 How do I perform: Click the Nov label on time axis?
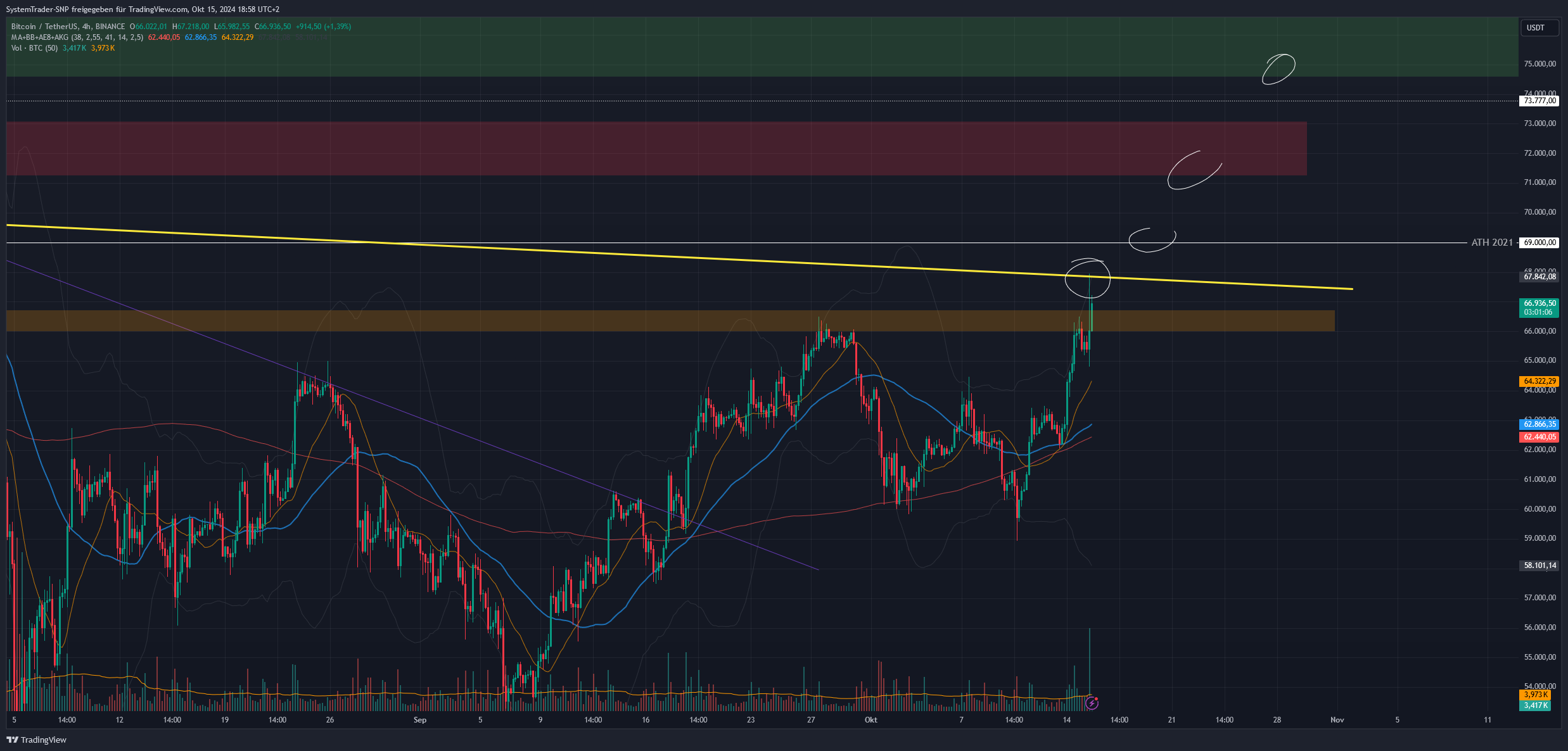click(1337, 720)
